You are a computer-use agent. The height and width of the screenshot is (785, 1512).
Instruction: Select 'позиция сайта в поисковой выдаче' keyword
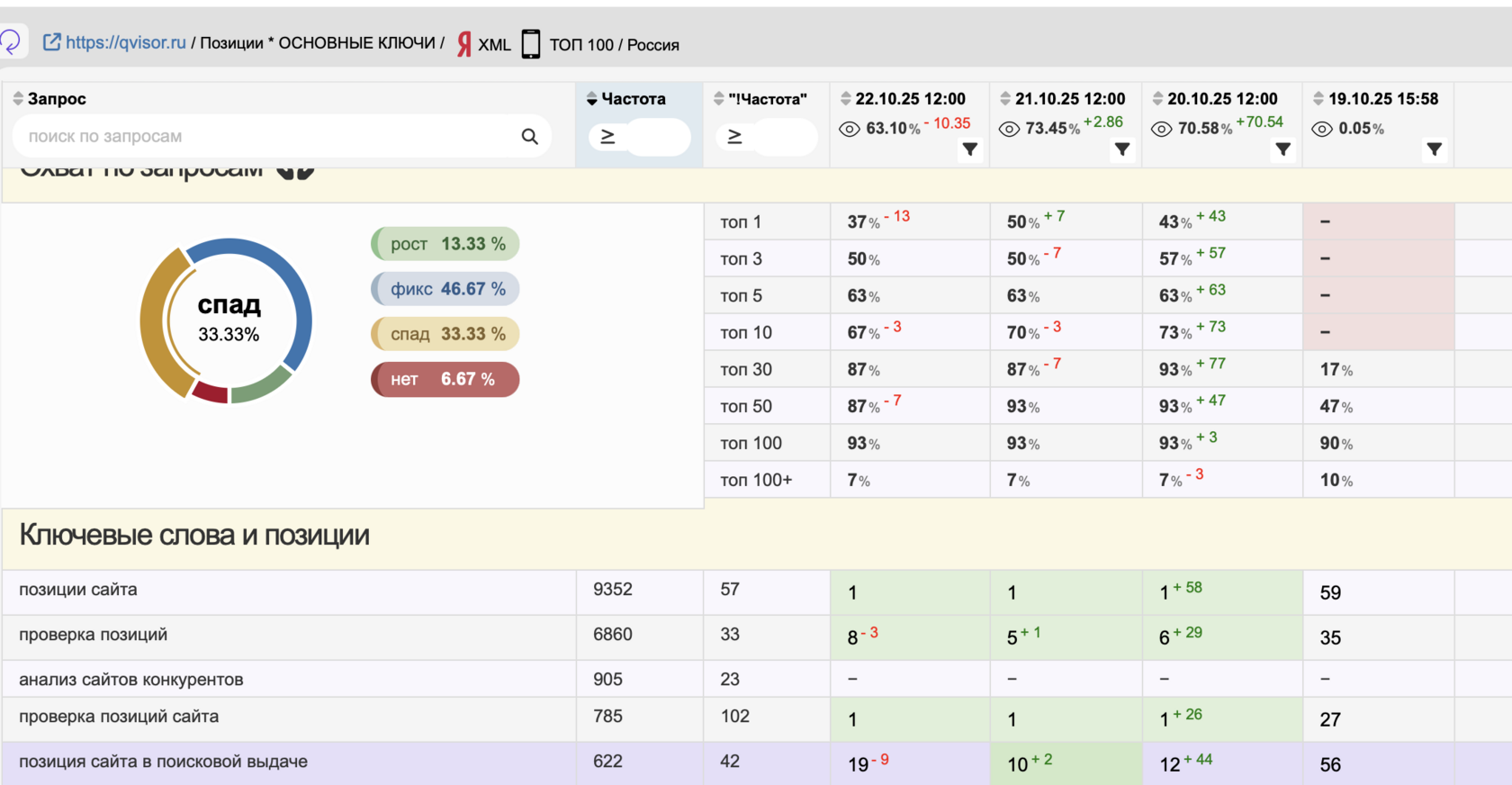point(164,762)
